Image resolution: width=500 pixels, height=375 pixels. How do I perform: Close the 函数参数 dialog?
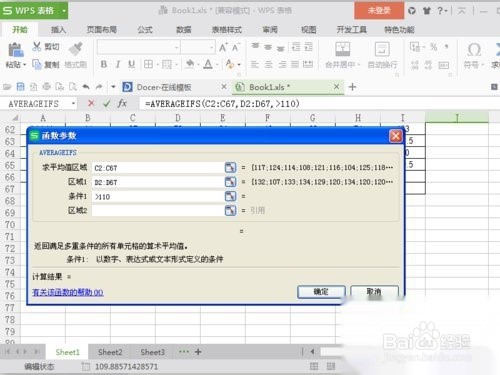[x=396, y=136]
